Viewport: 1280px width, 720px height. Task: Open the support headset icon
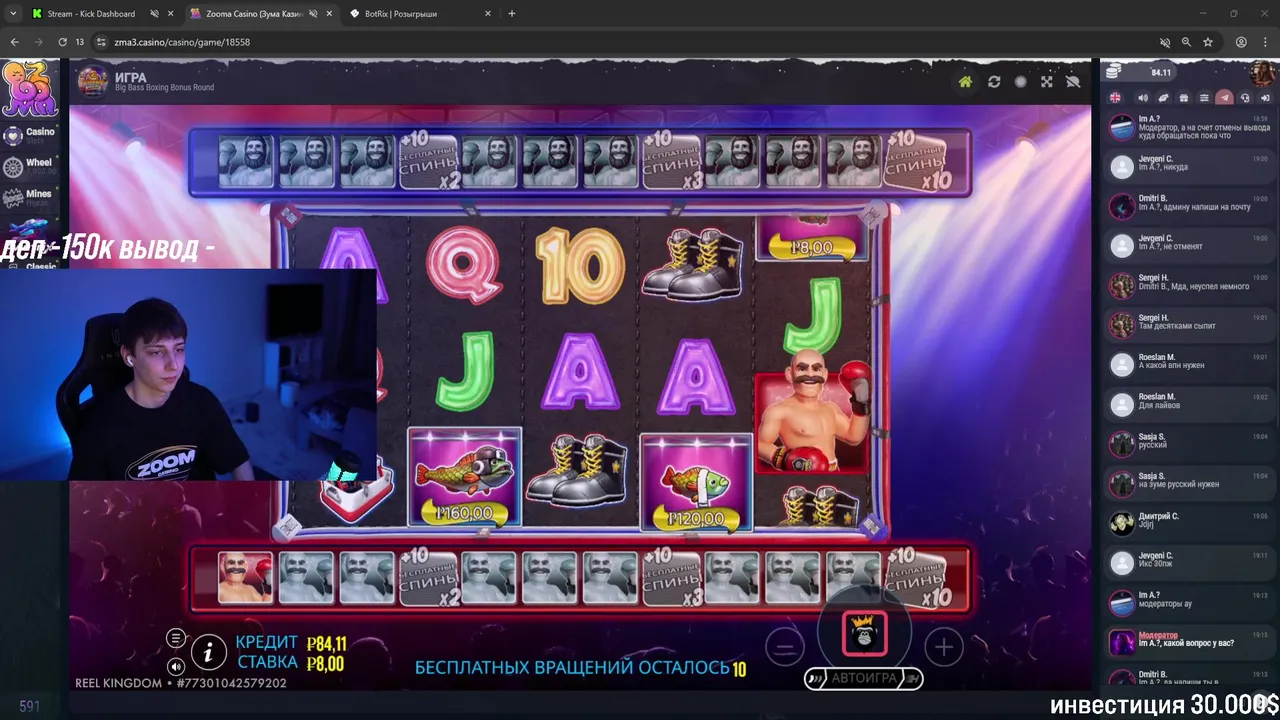click(x=1245, y=98)
